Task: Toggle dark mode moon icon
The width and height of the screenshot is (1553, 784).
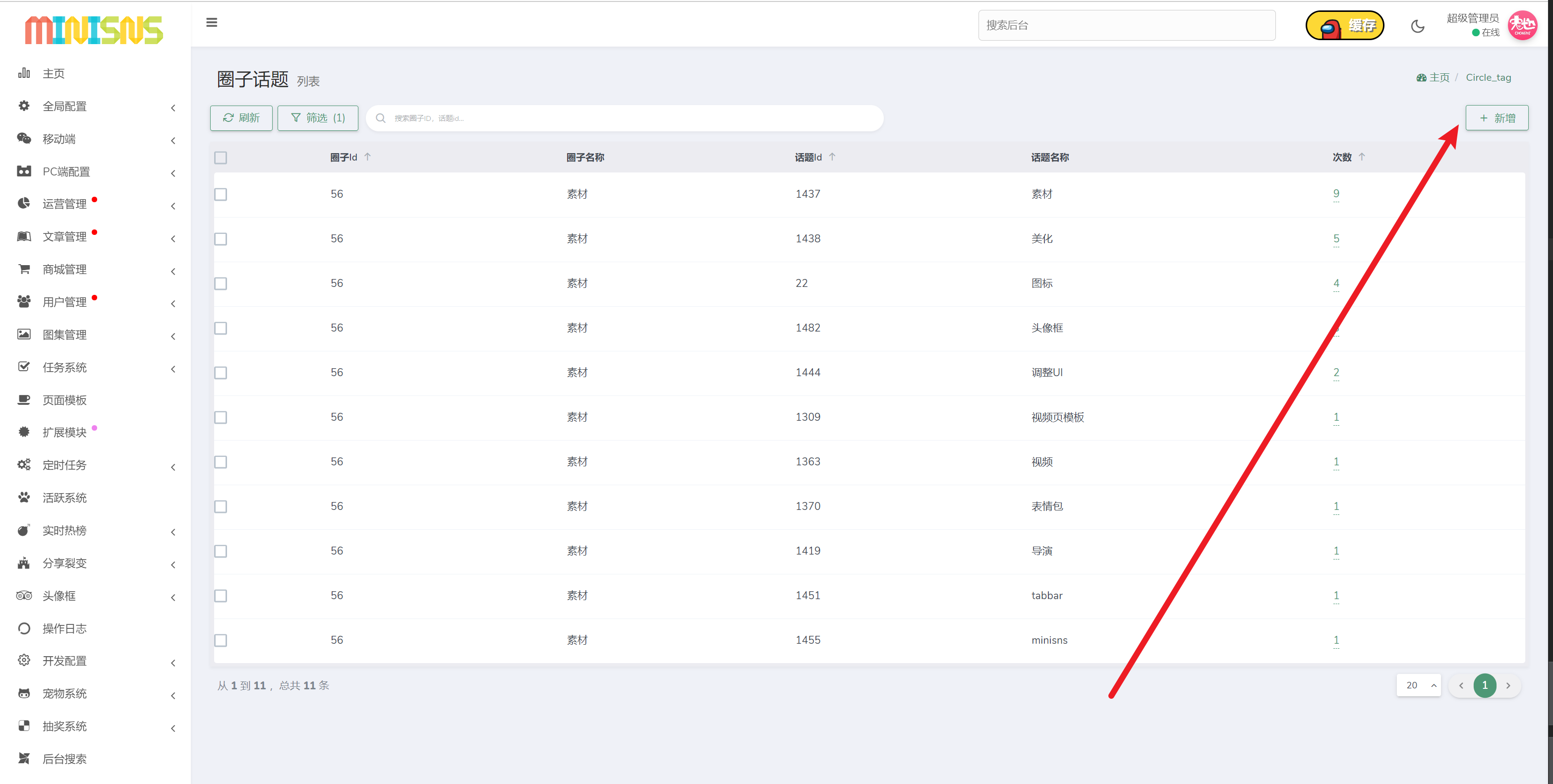Action: coord(1417,26)
